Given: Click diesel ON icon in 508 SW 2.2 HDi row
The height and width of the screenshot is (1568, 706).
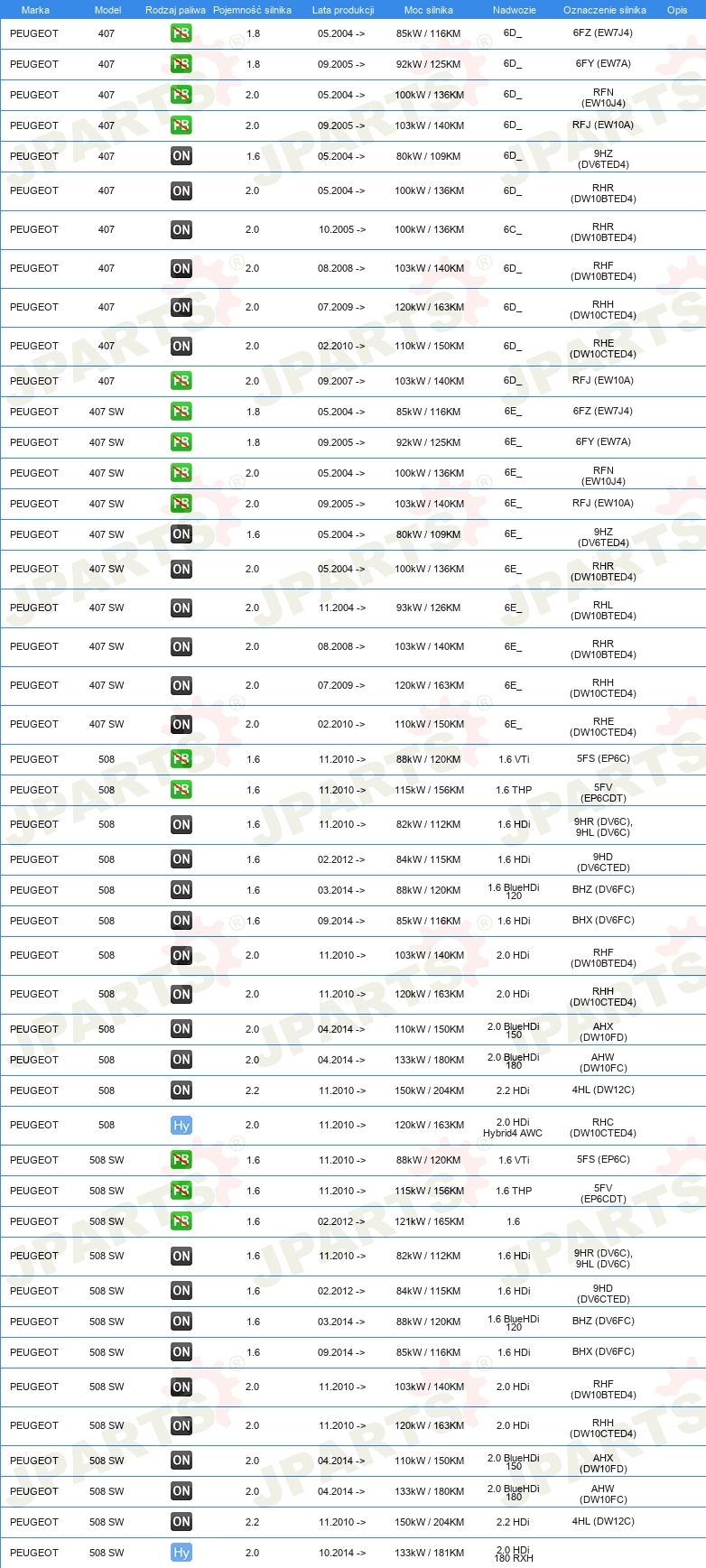Looking at the screenshot, I should click(x=181, y=1522).
